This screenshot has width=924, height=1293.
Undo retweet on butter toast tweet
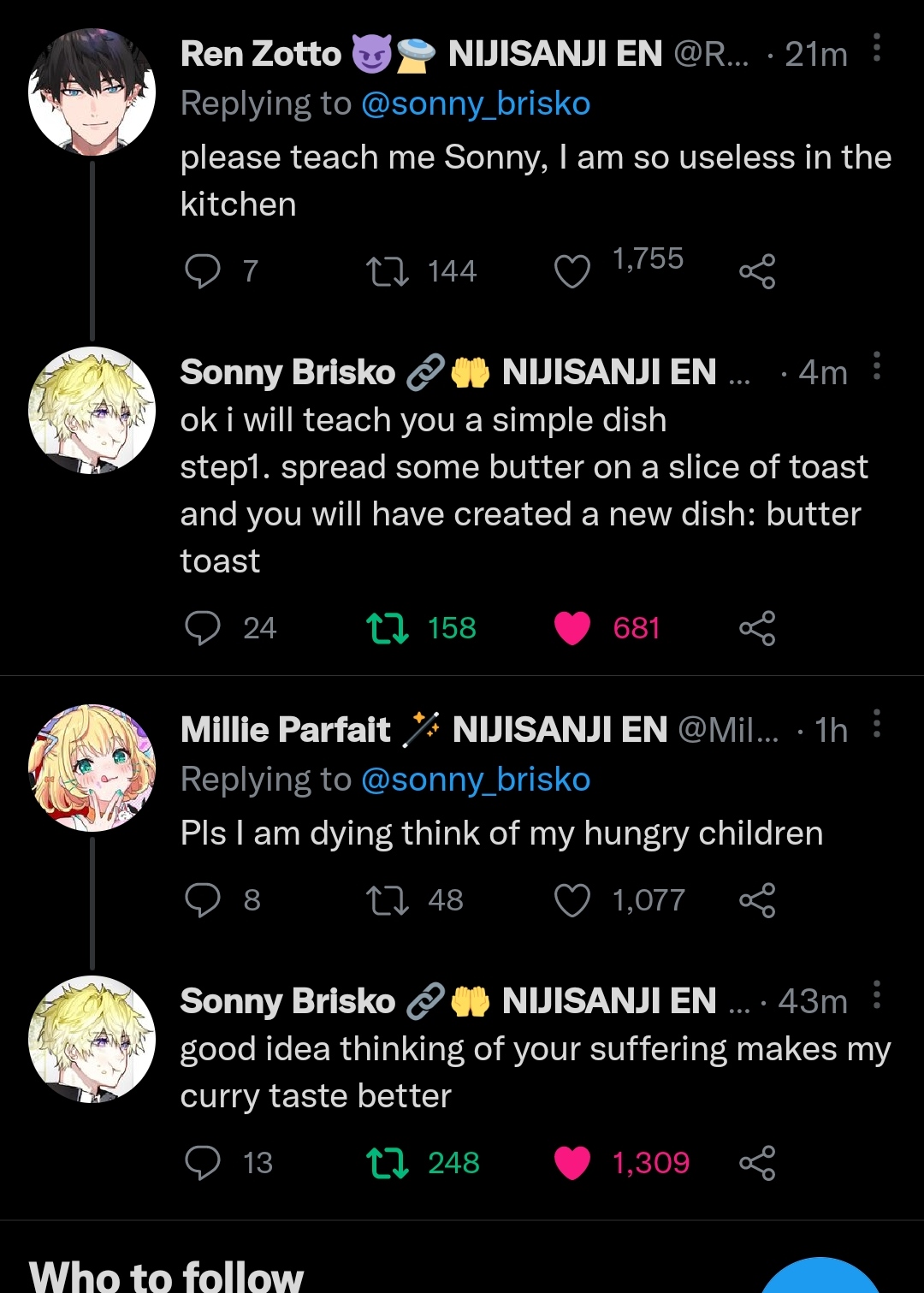[387, 628]
